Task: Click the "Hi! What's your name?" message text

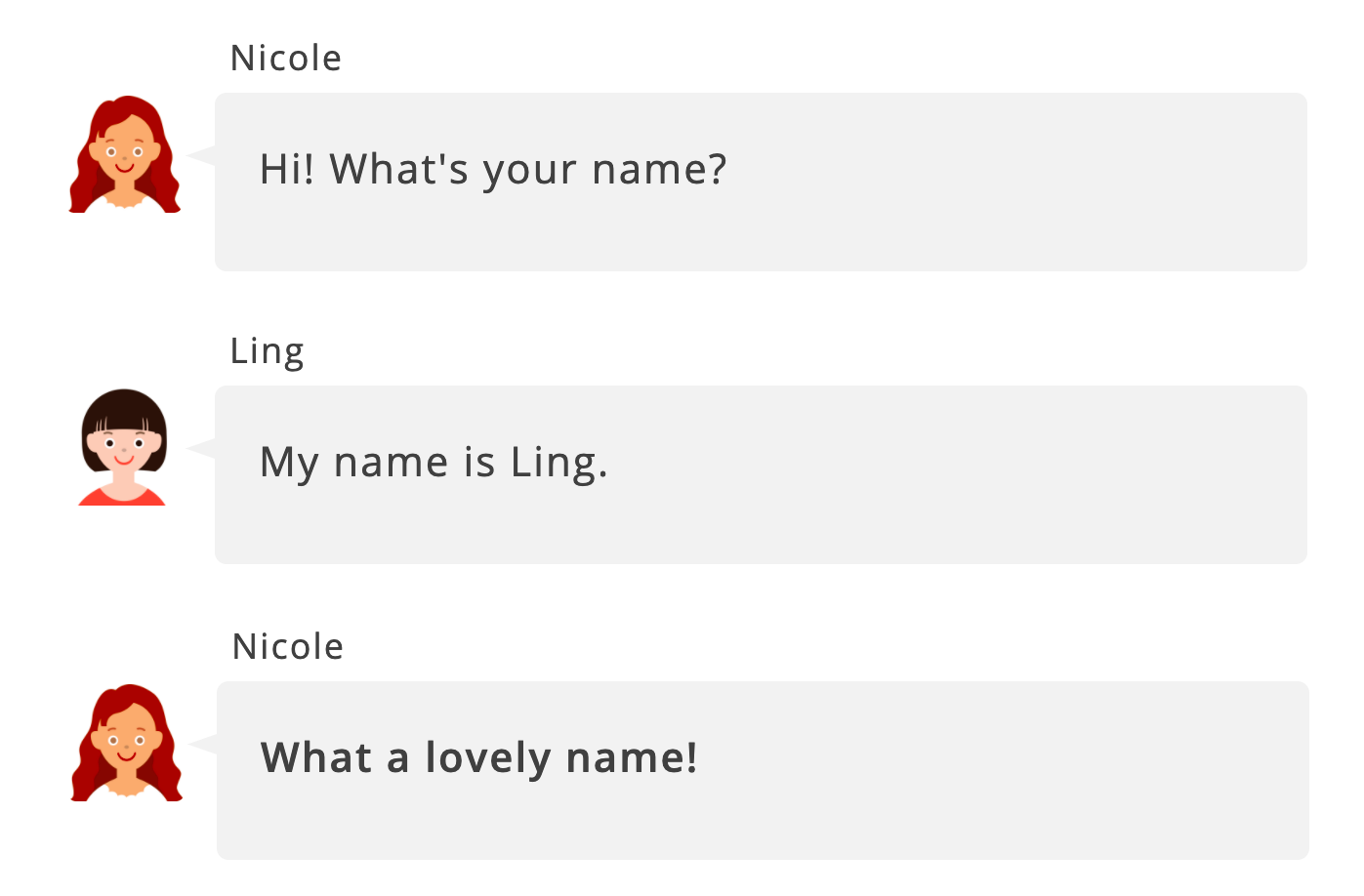Action: 493,170
